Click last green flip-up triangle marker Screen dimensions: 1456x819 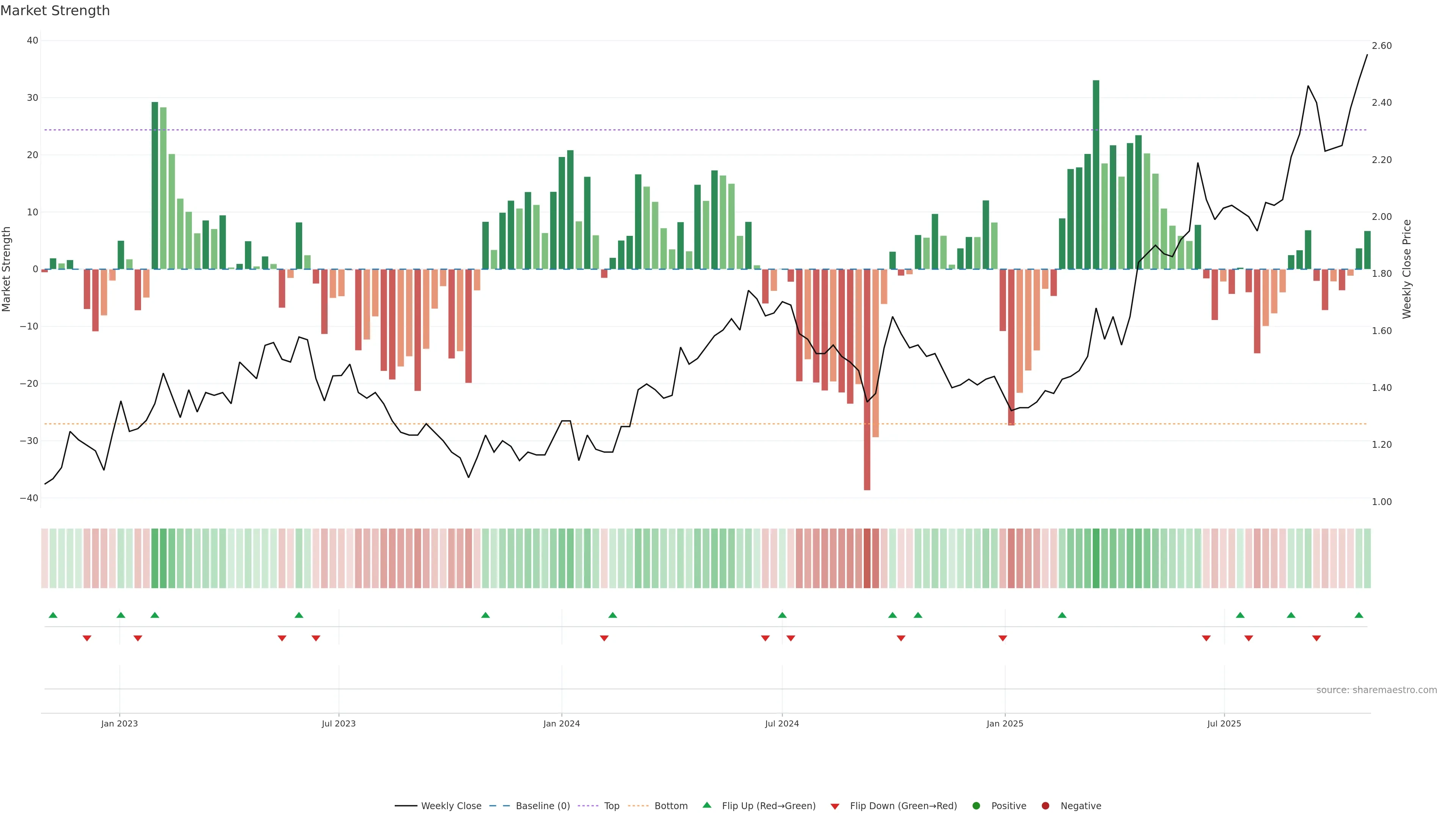click(1359, 615)
